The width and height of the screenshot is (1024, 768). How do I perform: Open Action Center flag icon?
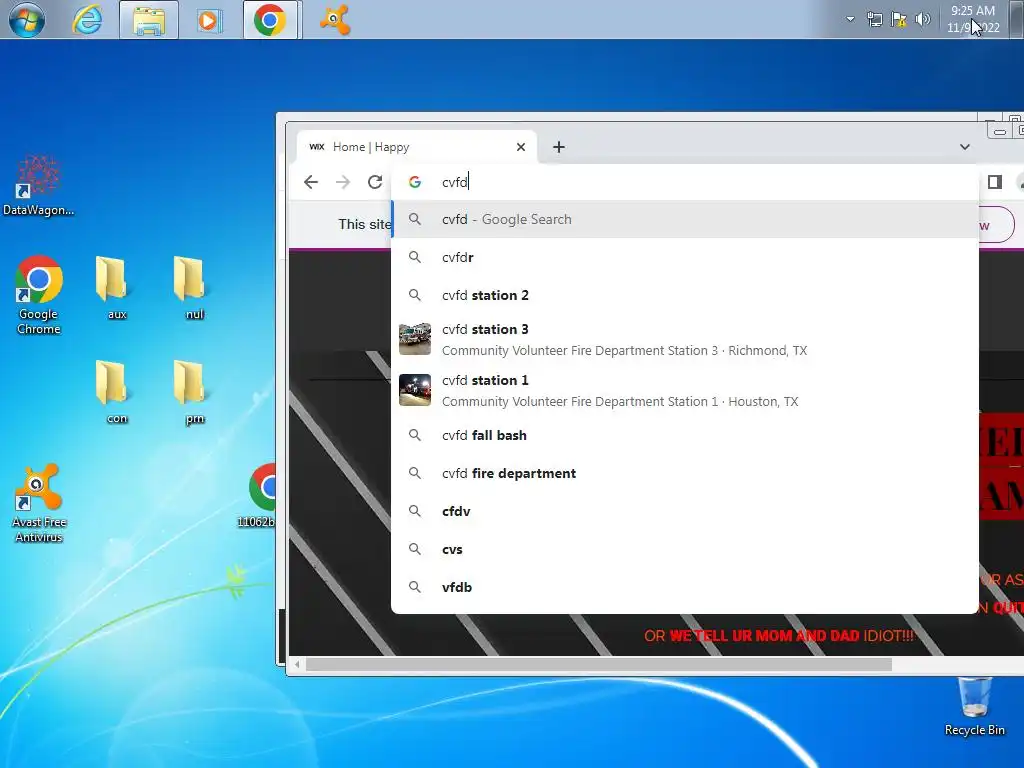899,19
